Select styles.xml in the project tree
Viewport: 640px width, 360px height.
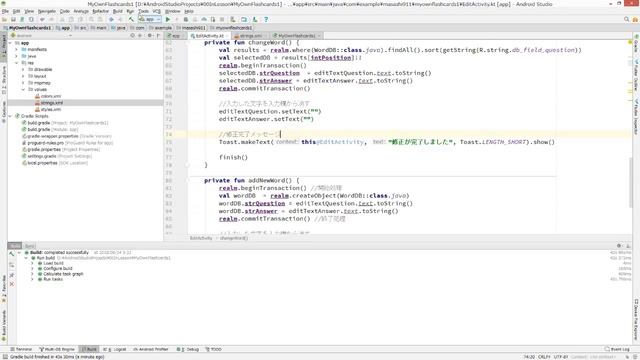pyautogui.click(x=51, y=109)
